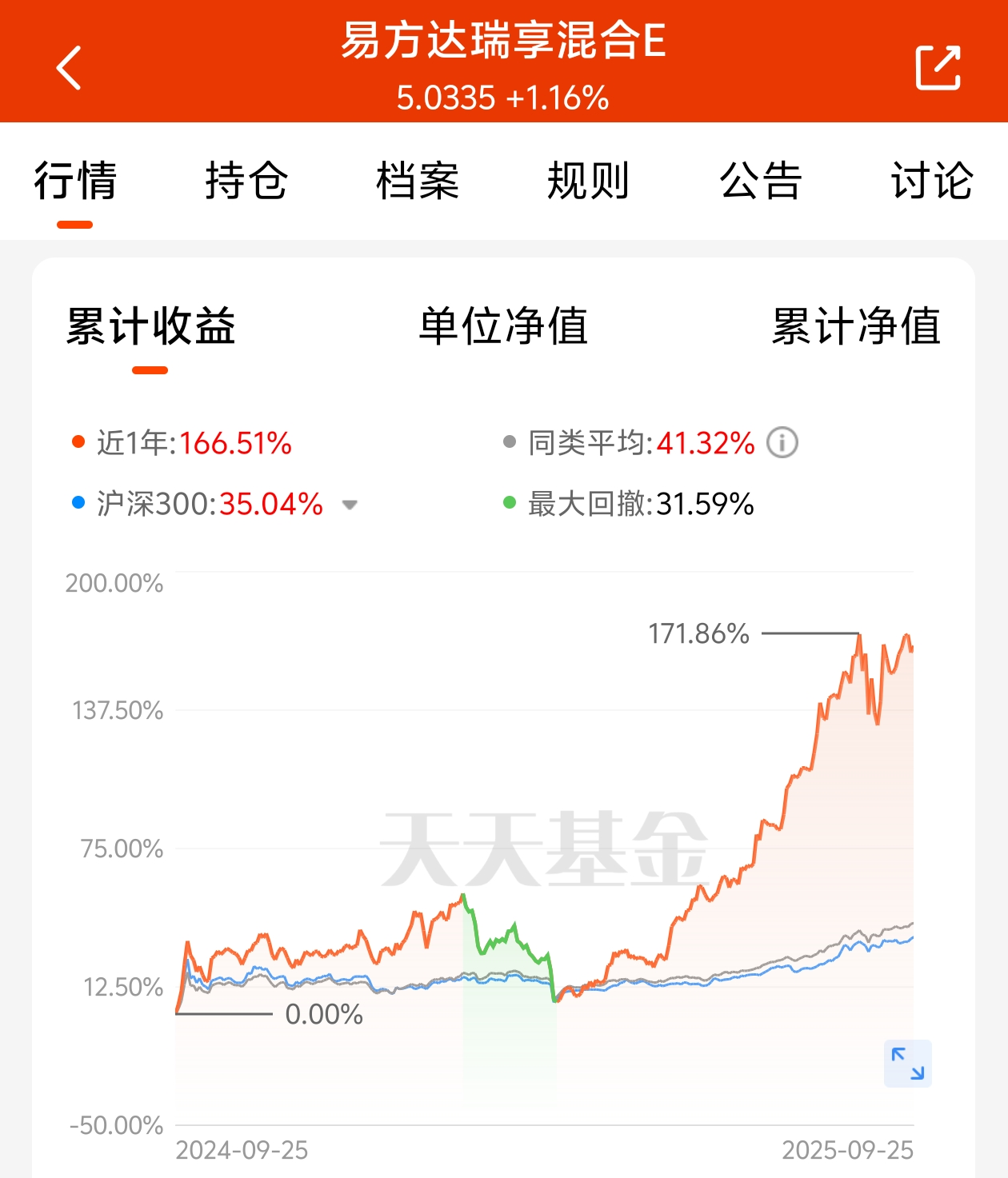Open the 规则 tab
Screen dimensions: 1008x1178
[x=589, y=180]
